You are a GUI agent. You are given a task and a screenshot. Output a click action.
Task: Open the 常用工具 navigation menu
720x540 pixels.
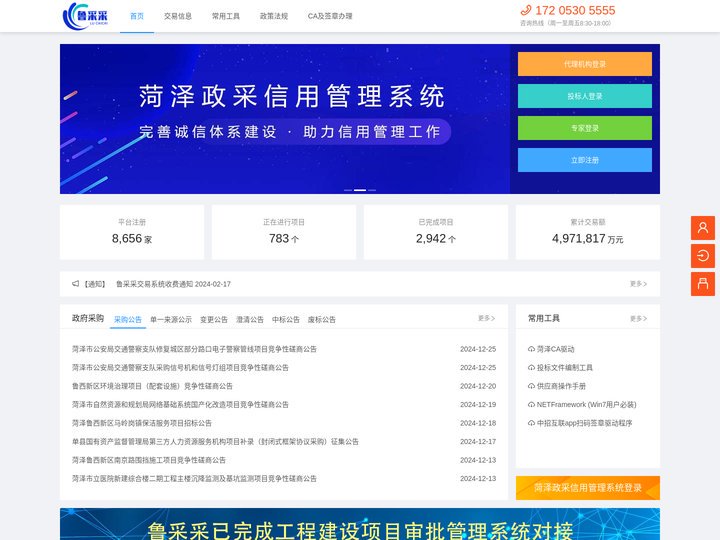tap(225, 16)
